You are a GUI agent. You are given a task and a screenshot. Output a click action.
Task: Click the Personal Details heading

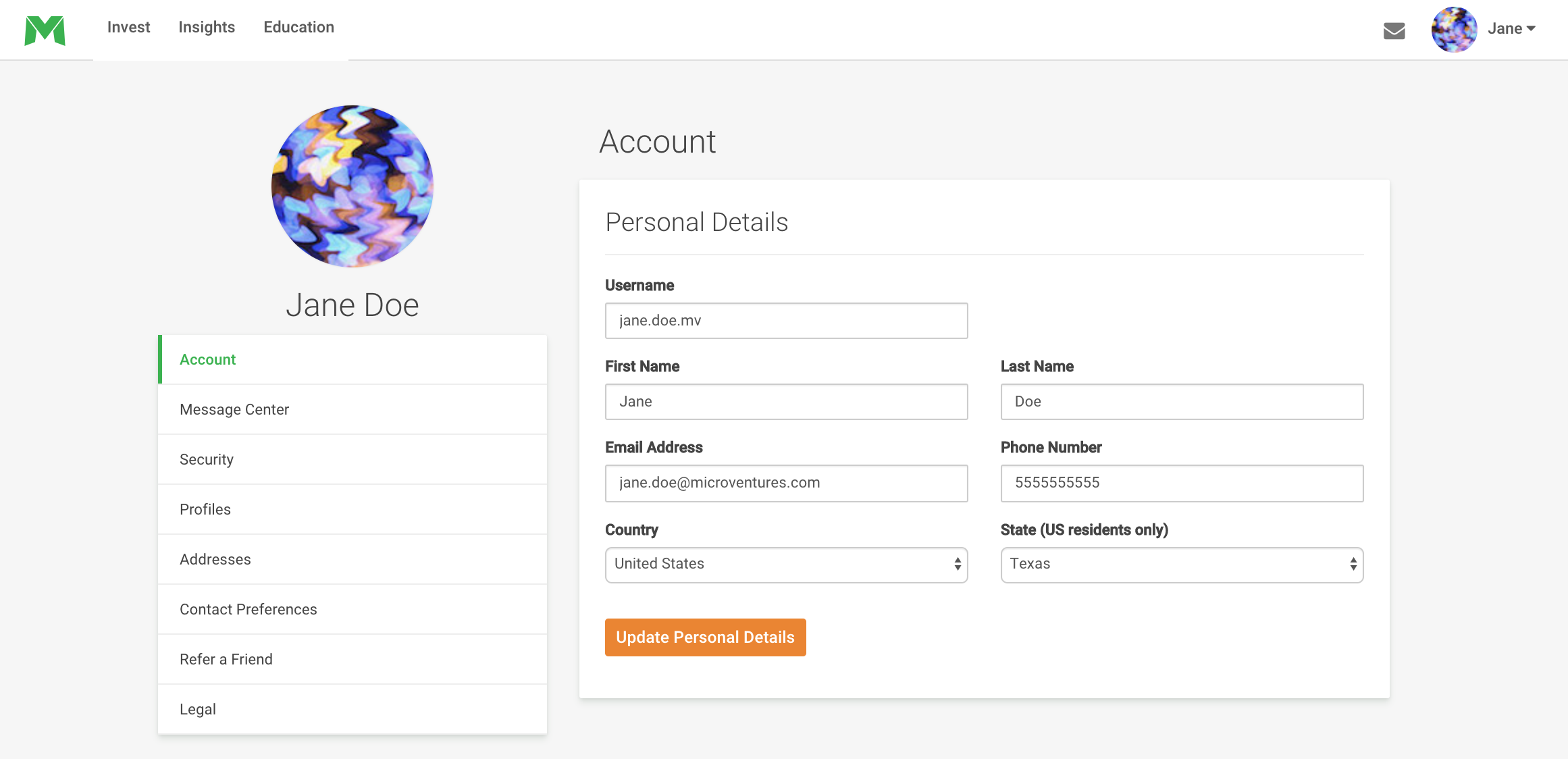(x=697, y=222)
